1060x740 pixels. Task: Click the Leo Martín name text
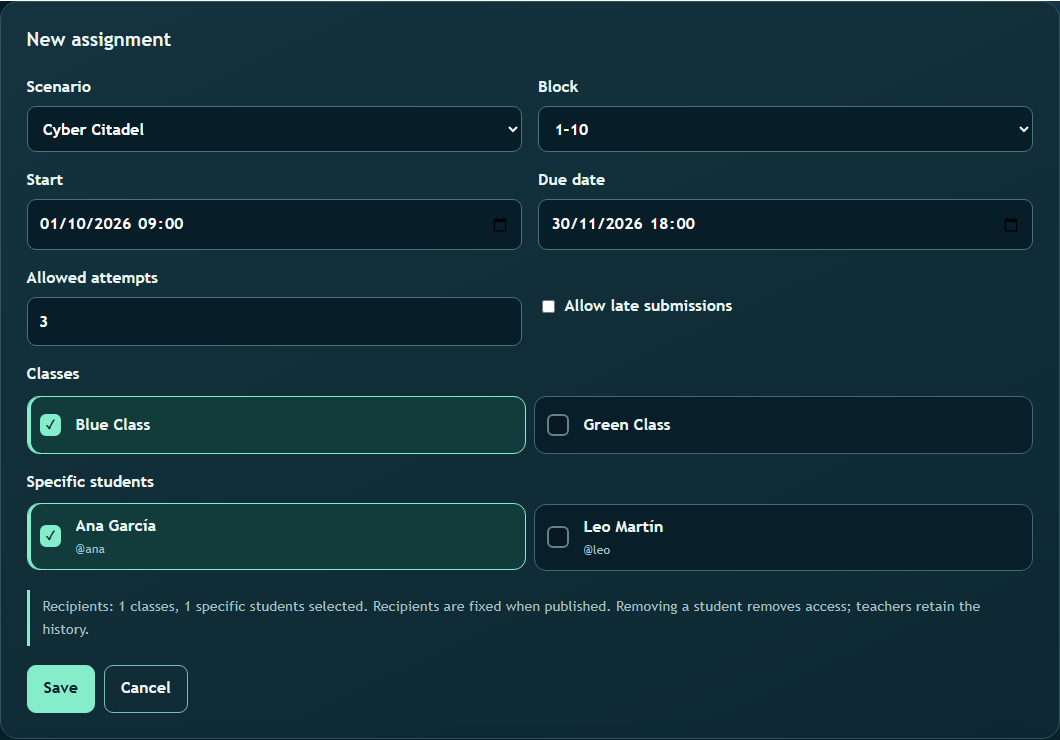coord(623,526)
